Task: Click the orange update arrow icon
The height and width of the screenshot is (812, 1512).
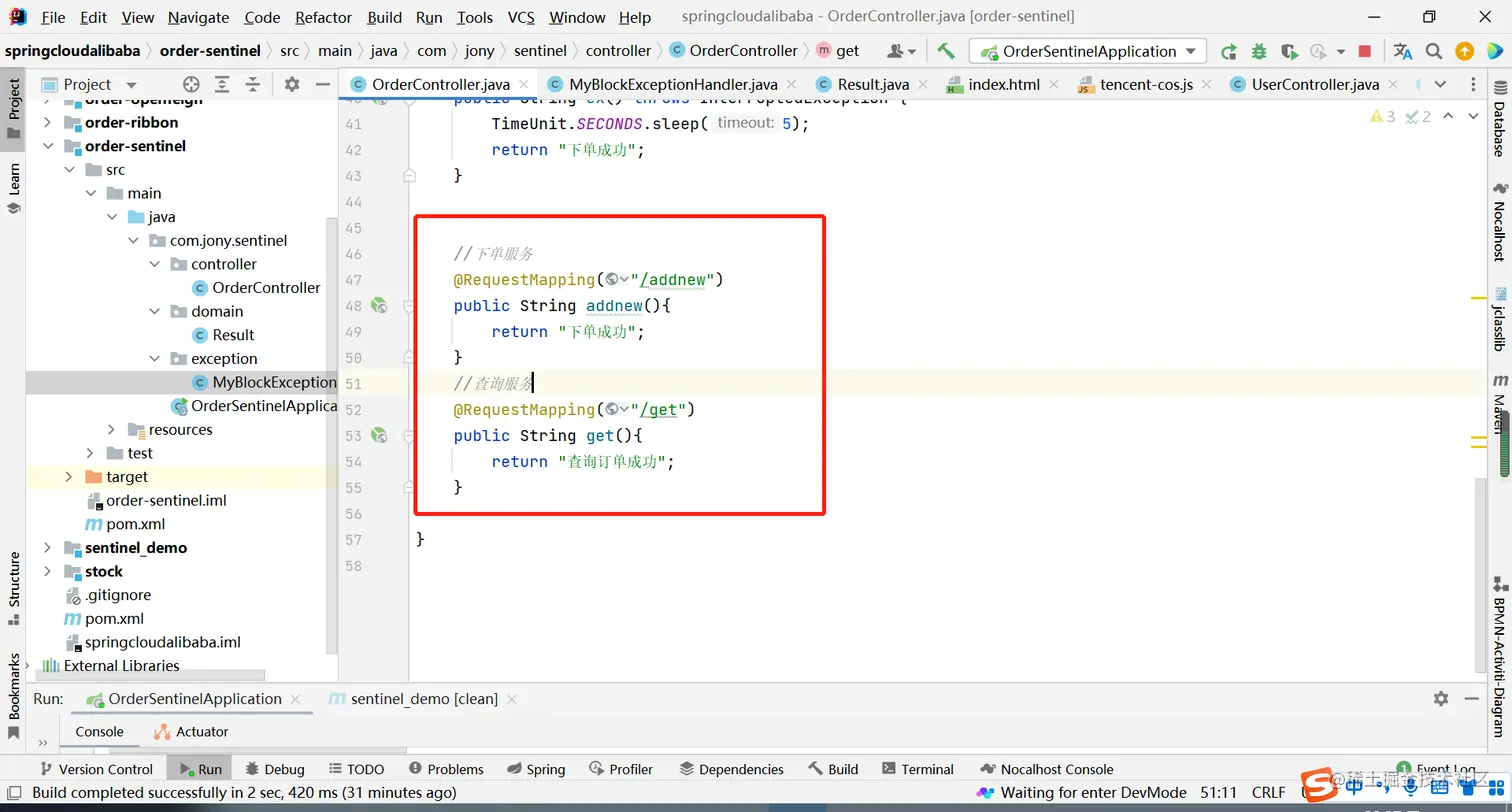Action: (x=1464, y=51)
